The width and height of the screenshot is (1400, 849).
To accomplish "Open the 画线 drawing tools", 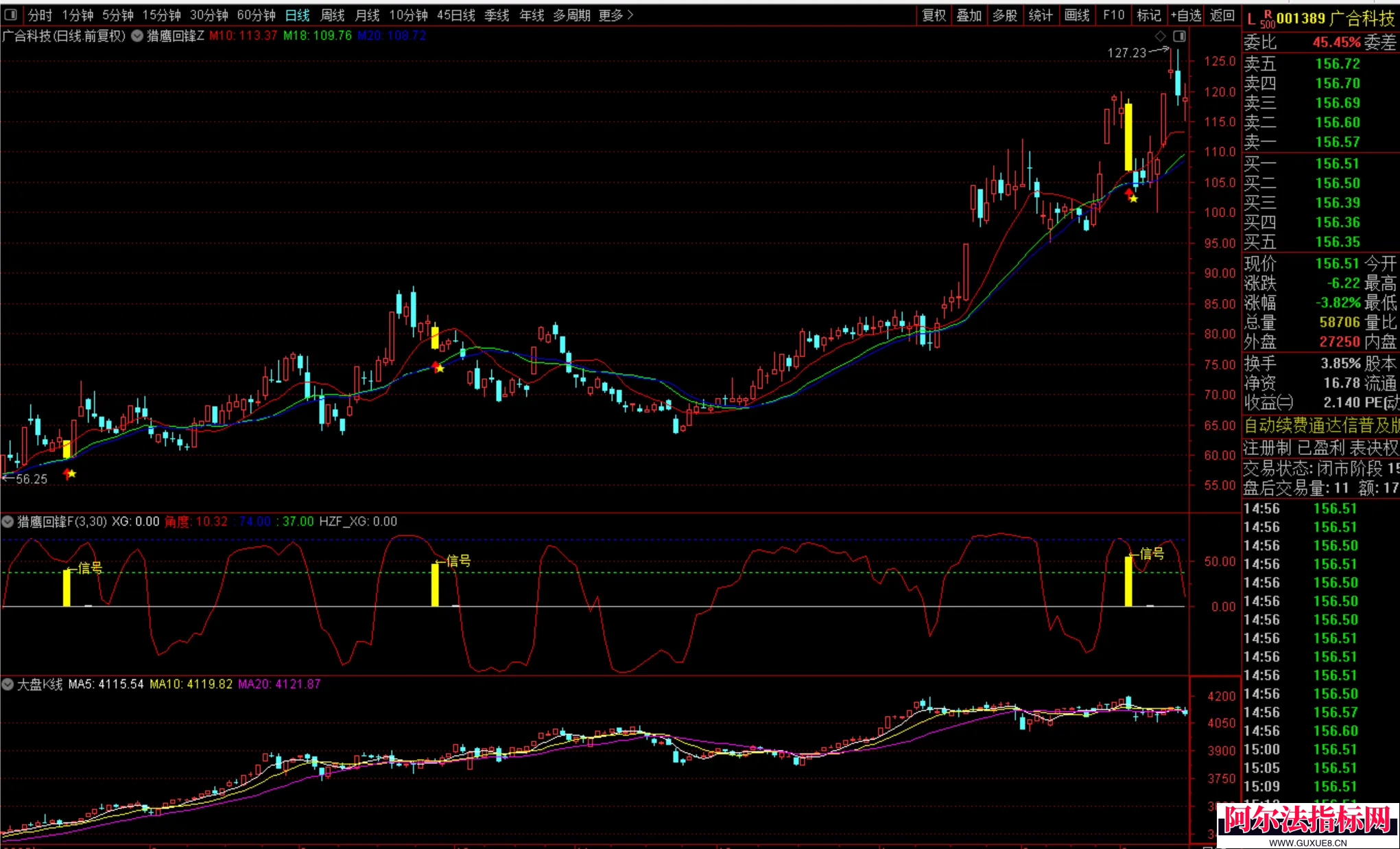I will (1077, 15).
